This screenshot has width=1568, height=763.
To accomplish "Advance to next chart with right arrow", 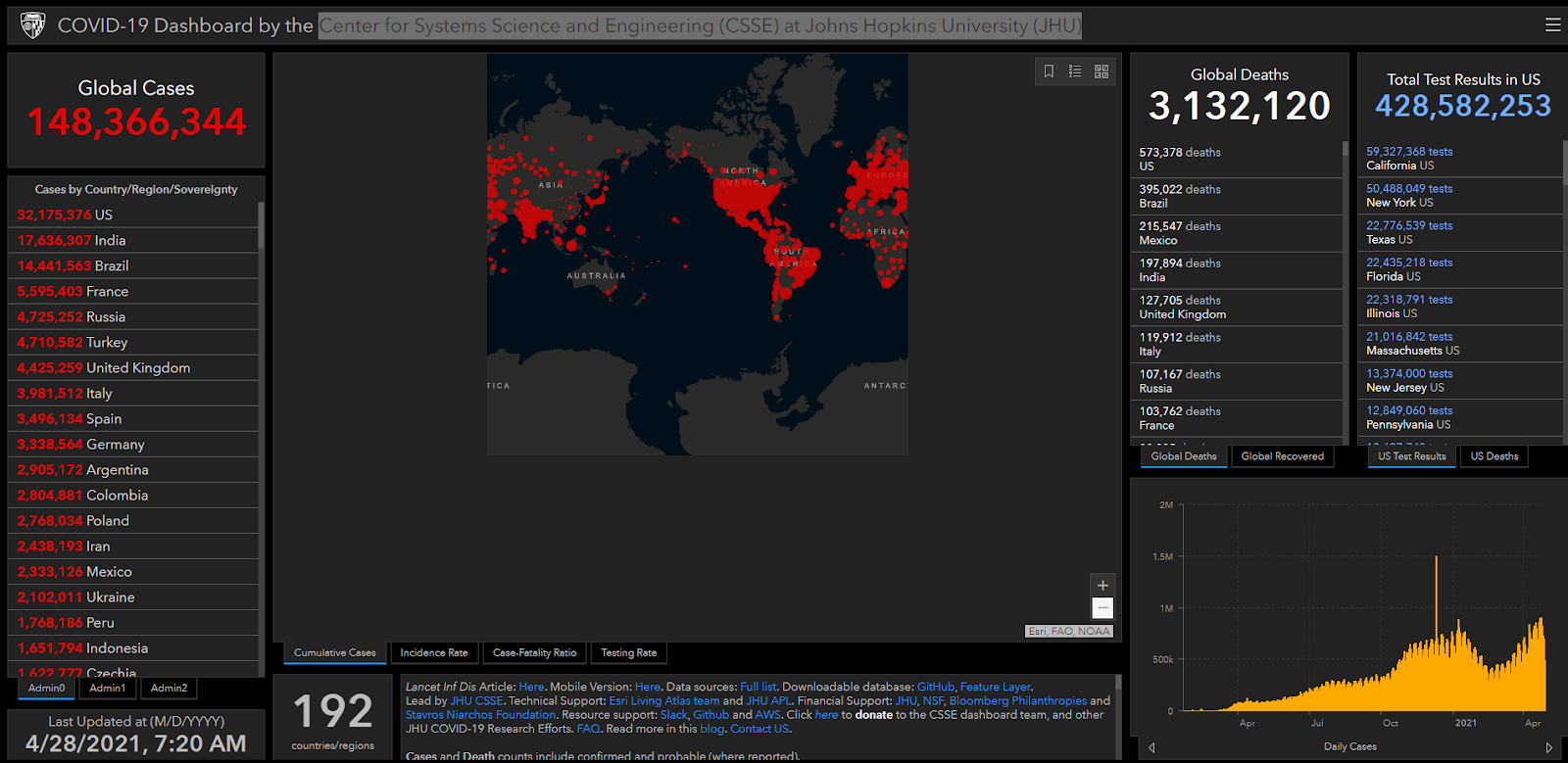I will coord(1549,747).
